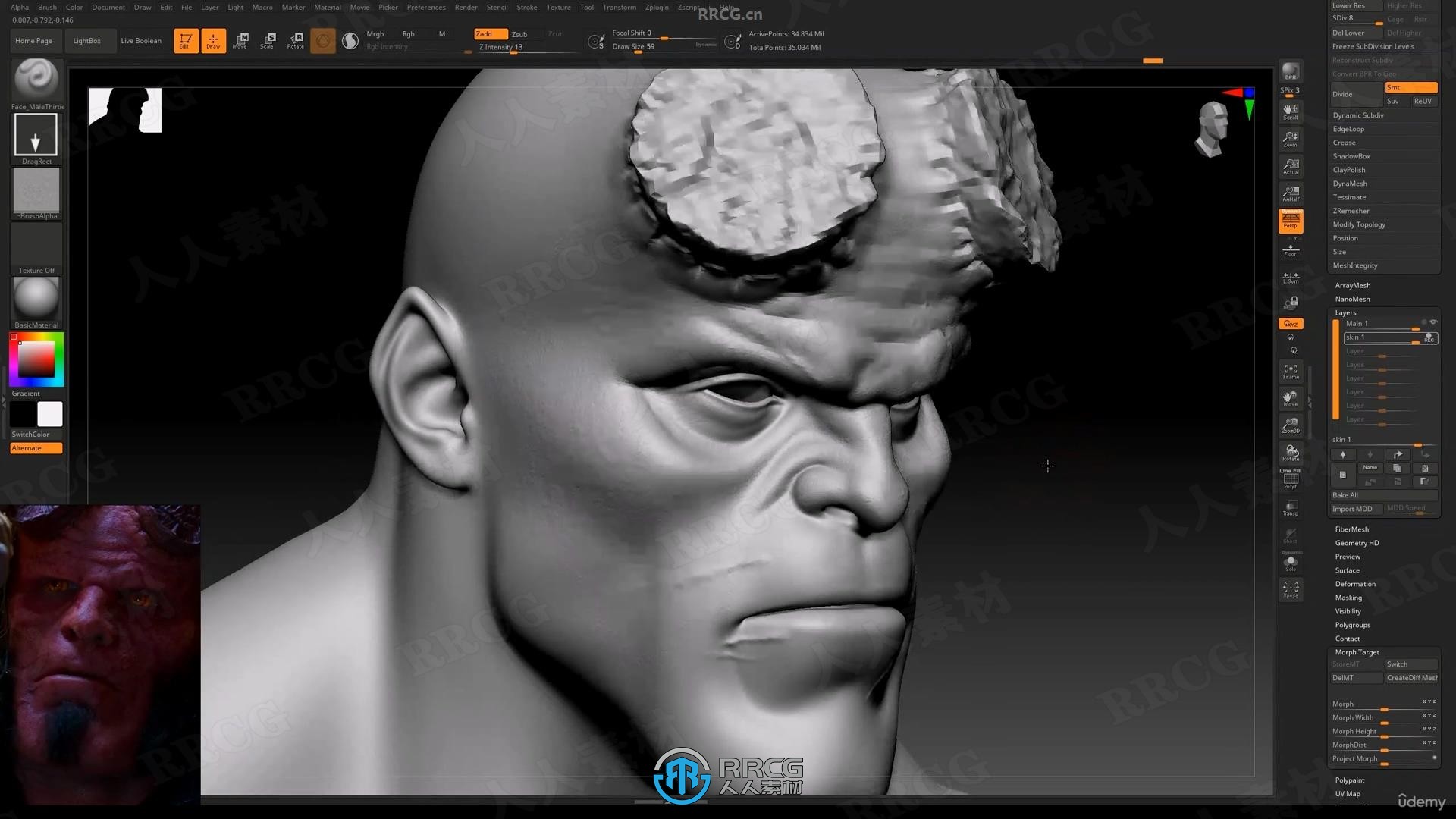Image resolution: width=1456 pixels, height=819 pixels.
Task: Click the delete layer icon
Action: point(1425,469)
